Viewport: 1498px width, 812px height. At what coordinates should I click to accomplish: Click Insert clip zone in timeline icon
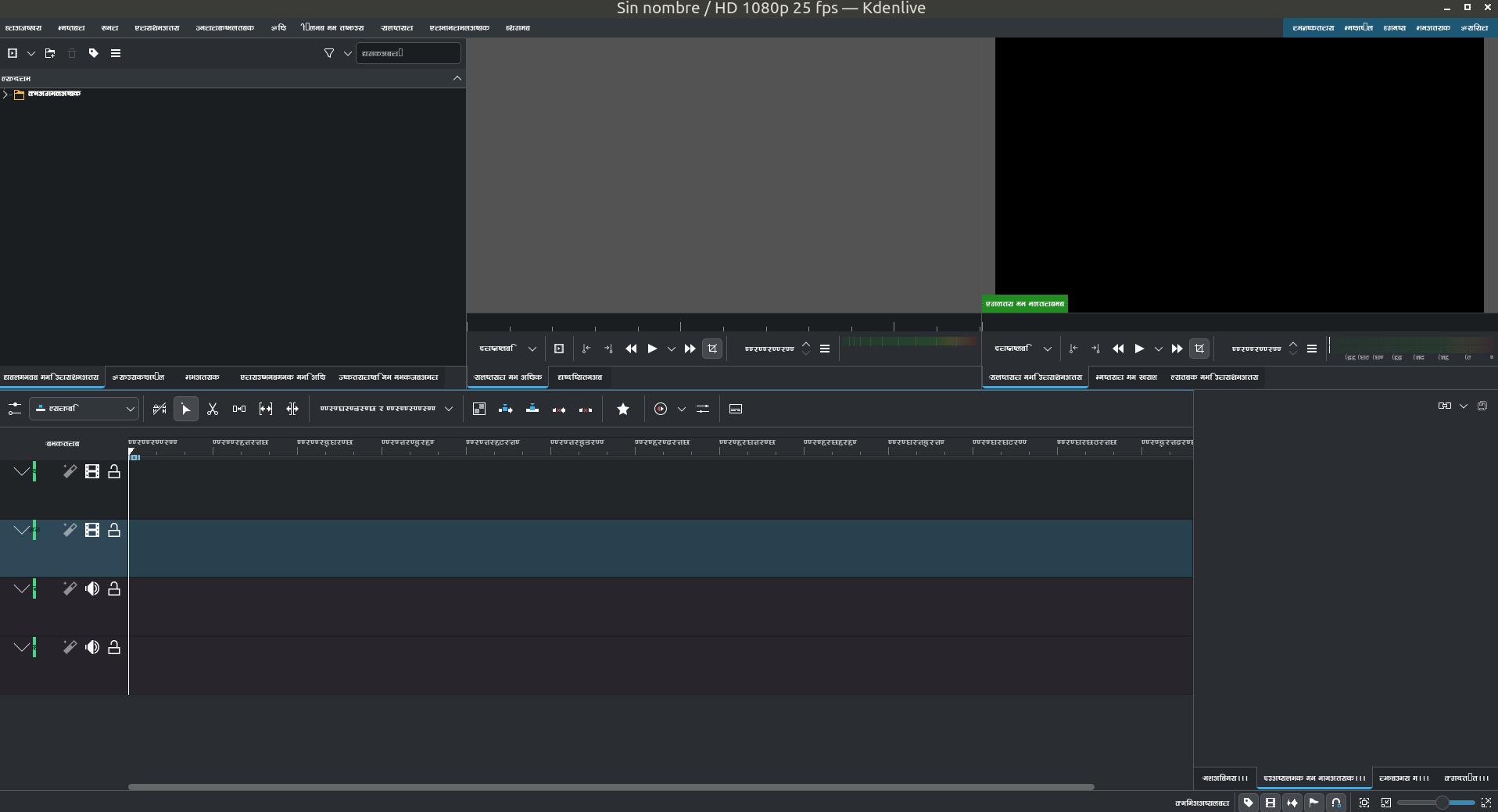(506, 409)
